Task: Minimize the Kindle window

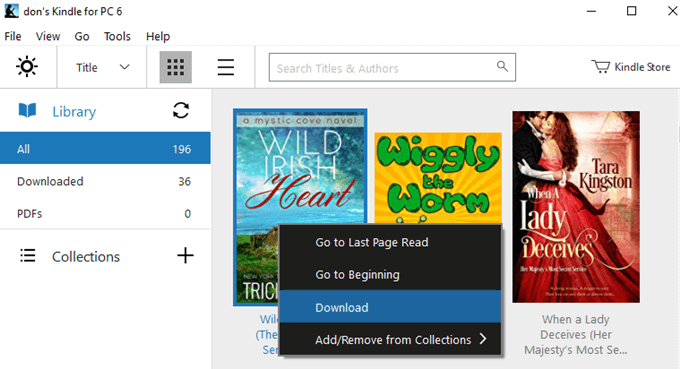Action: (591, 11)
